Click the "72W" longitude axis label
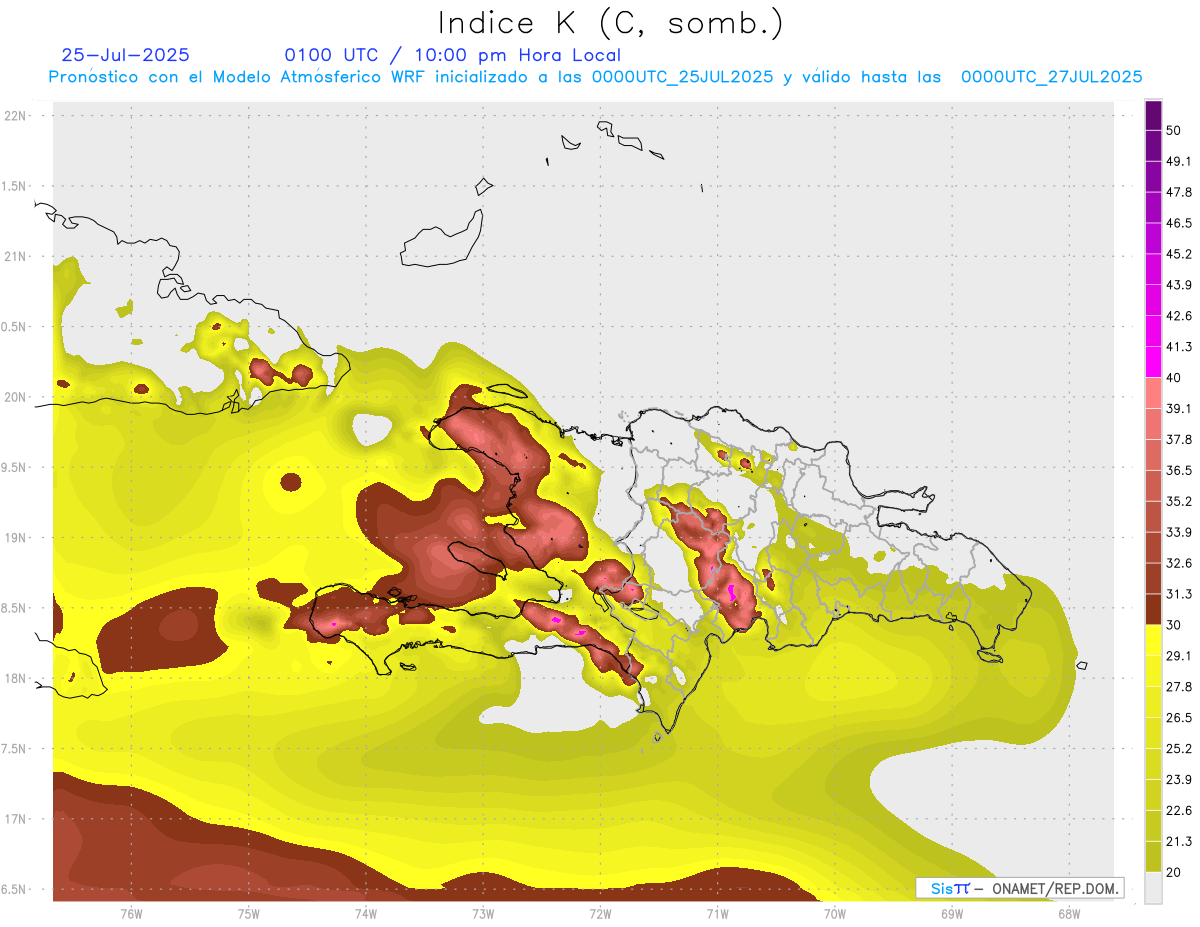 600,914
